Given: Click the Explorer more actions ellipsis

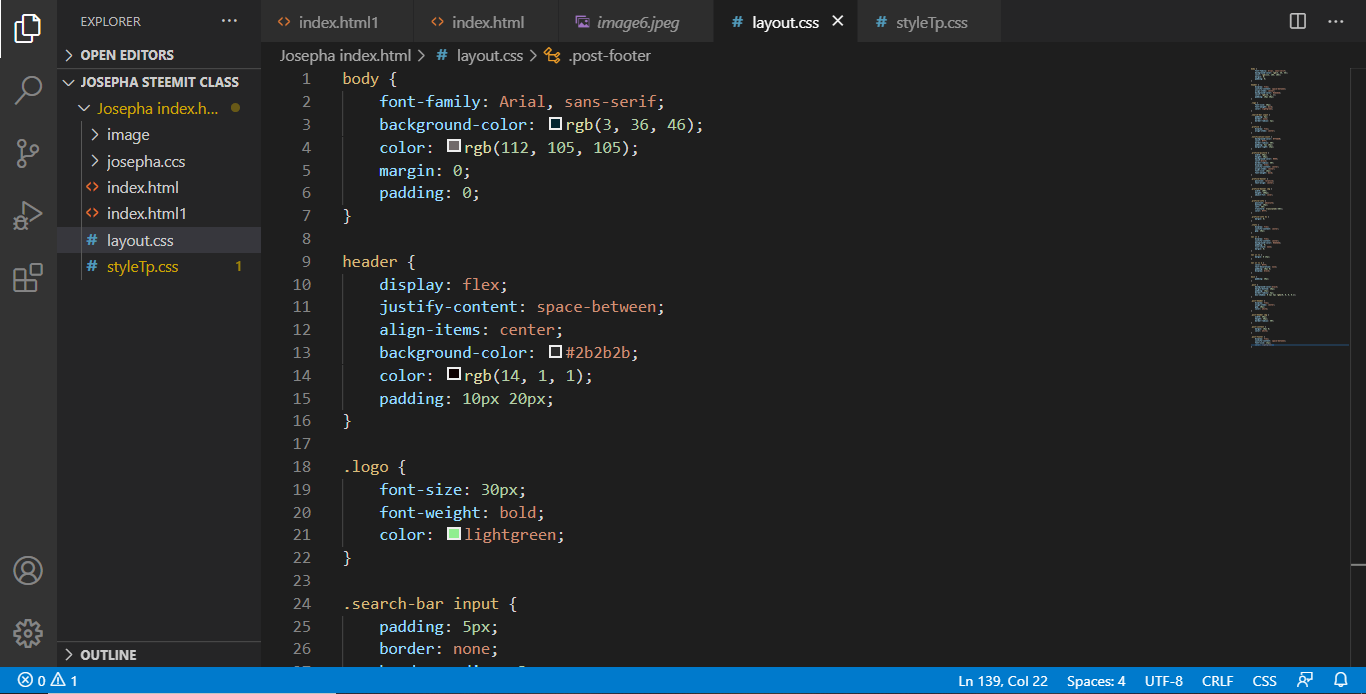Looking at the screenshot, I should pyautogui.click(x=230, y=21).
